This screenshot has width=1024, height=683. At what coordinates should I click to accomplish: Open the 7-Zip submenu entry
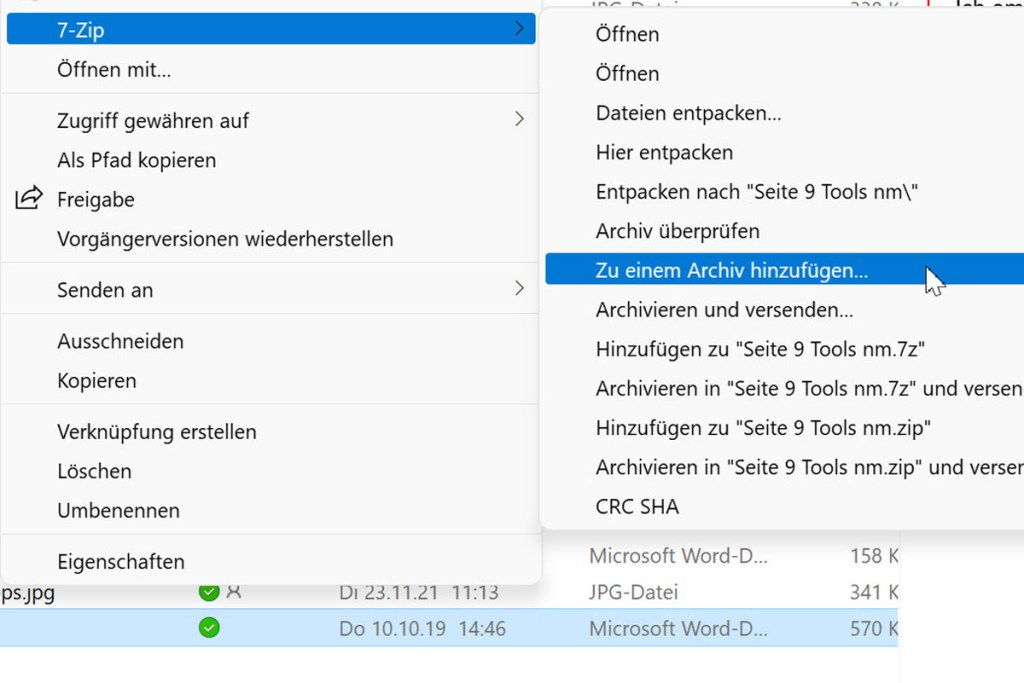[x=271, y=29]
